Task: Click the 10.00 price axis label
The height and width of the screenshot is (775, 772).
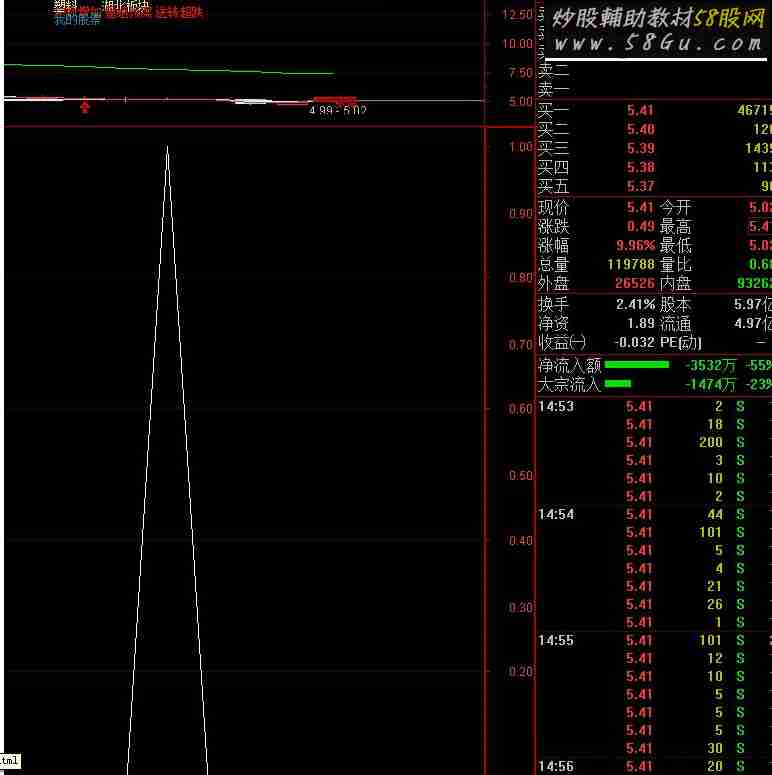Action: 518,44
